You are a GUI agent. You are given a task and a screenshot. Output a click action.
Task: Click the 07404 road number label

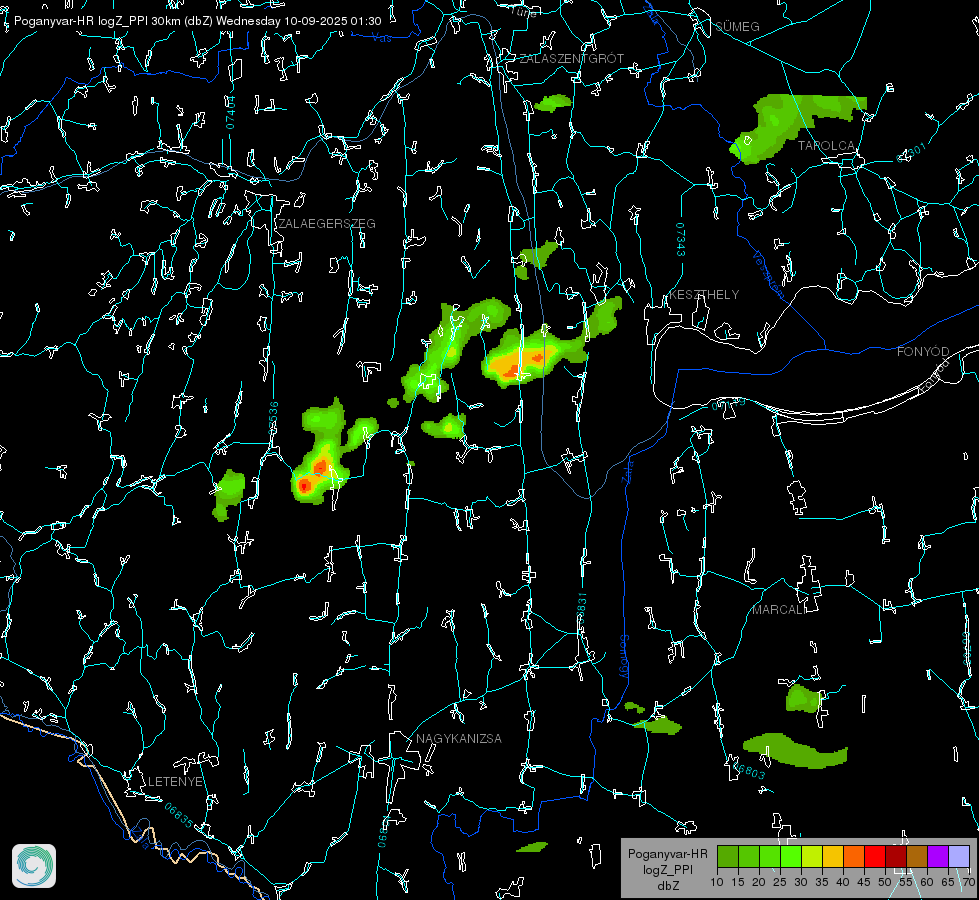click(230, 113)
